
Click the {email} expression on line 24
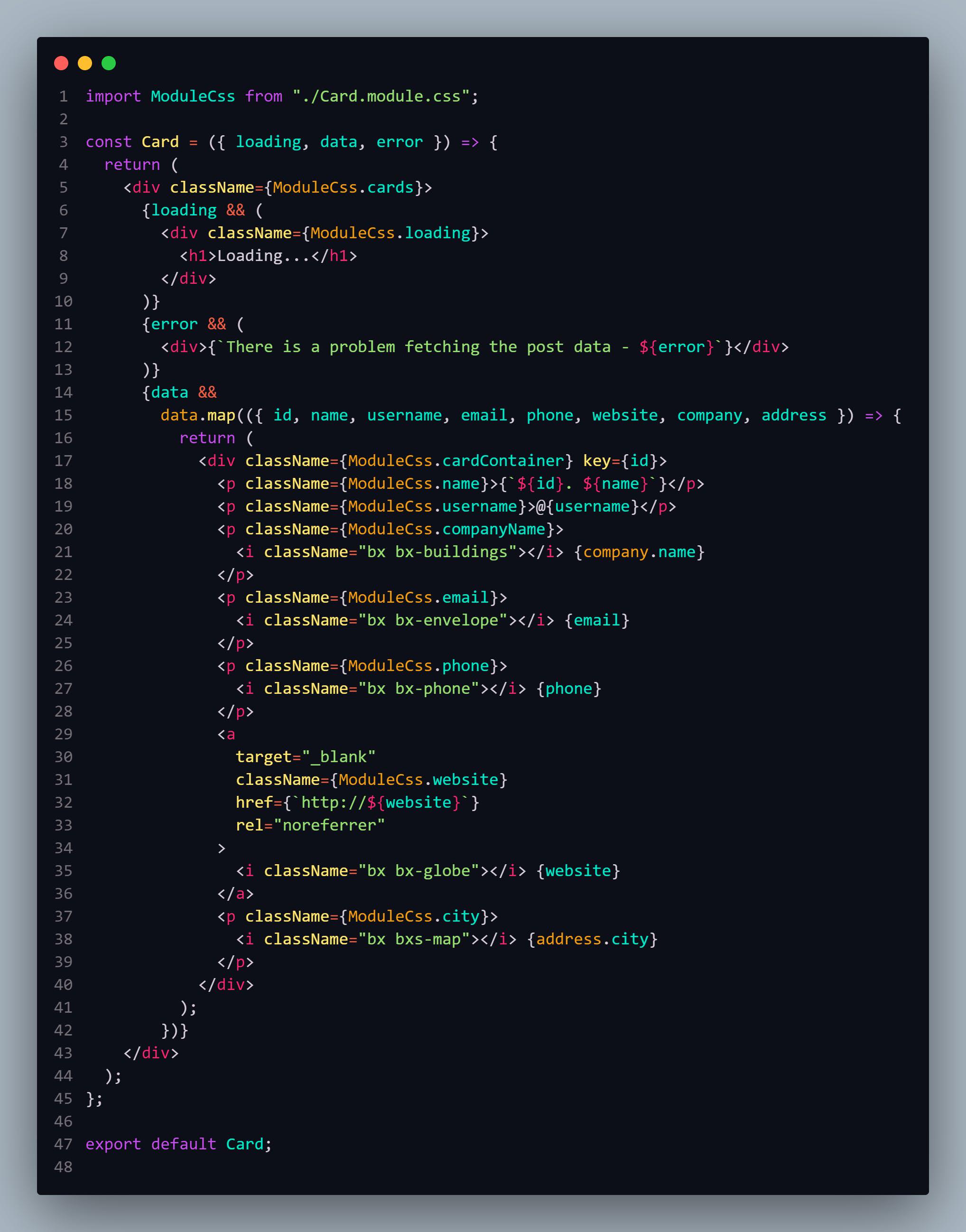[x=597, y=621]
